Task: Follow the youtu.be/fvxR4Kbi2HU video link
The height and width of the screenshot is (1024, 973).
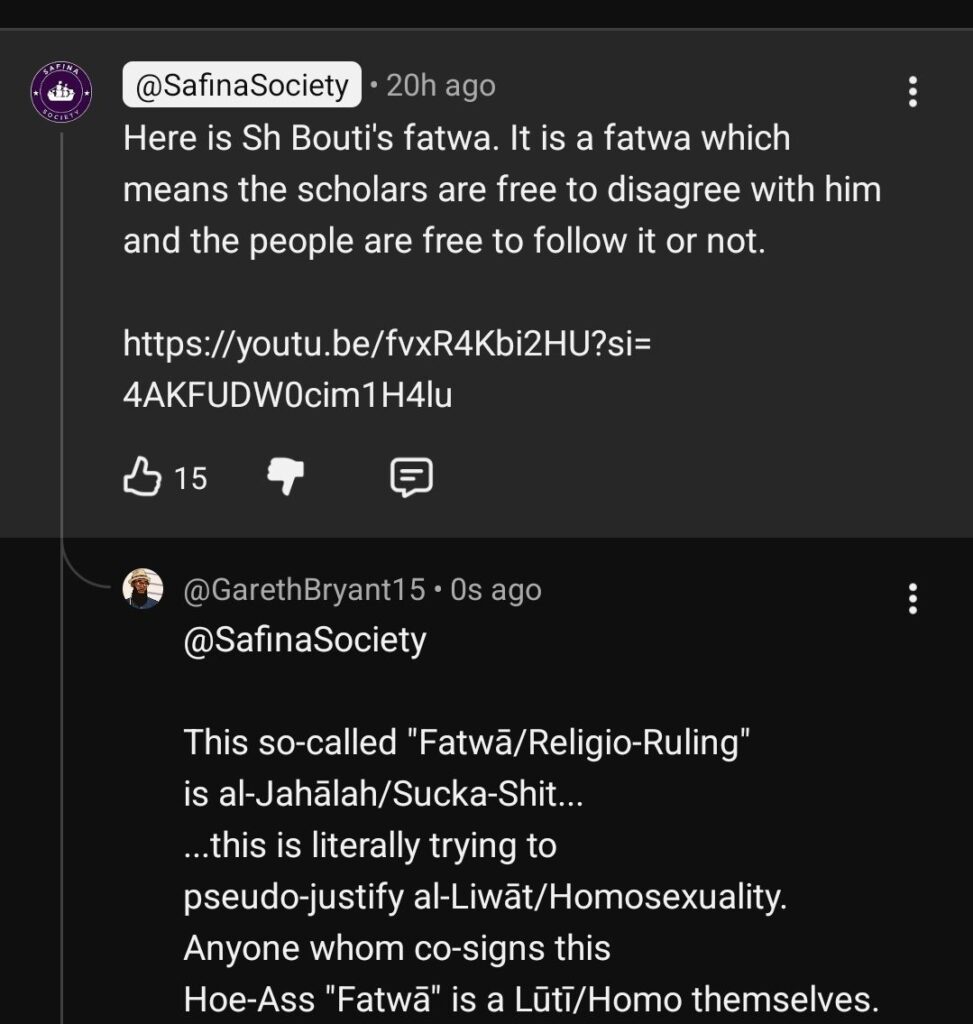Action: click(x=387, y=369)
